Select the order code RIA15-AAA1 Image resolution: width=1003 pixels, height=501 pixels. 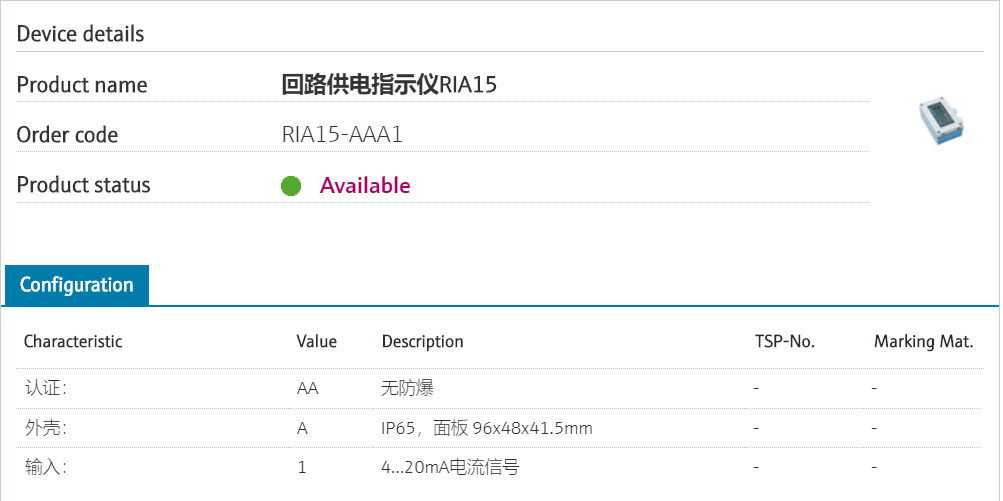[342, 135]
